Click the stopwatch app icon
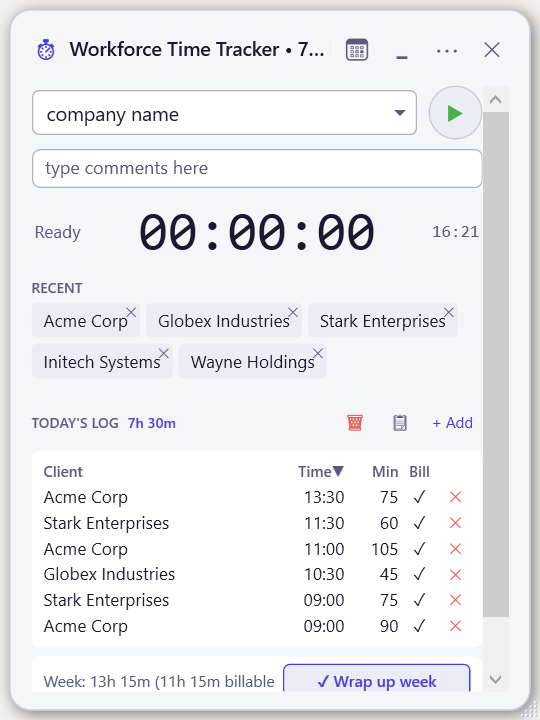540x720 pixels. pyautogui.click(x=46, y=50)
